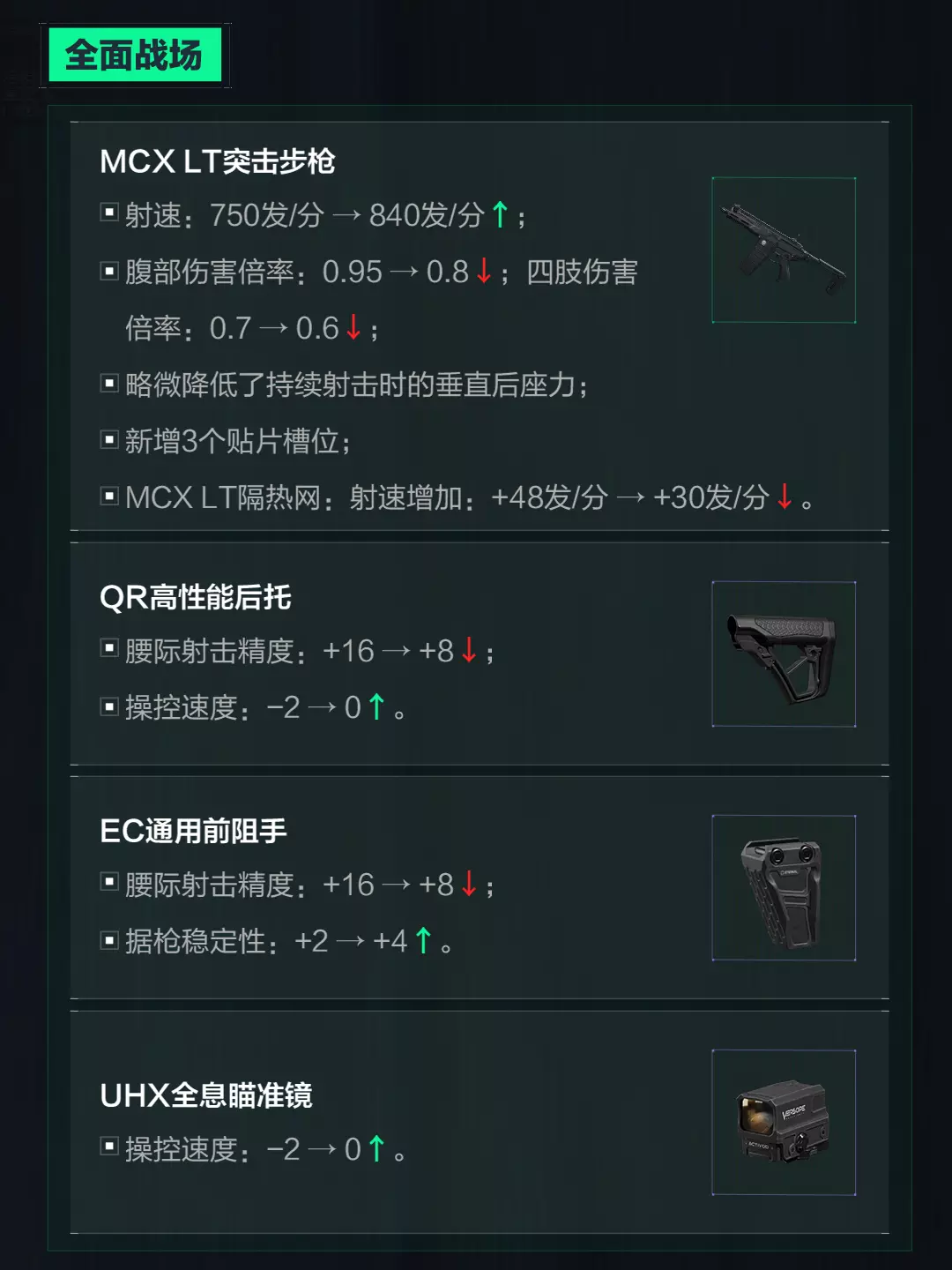
Task: Click the QR high-performance stock image
Action: point(784,654)
